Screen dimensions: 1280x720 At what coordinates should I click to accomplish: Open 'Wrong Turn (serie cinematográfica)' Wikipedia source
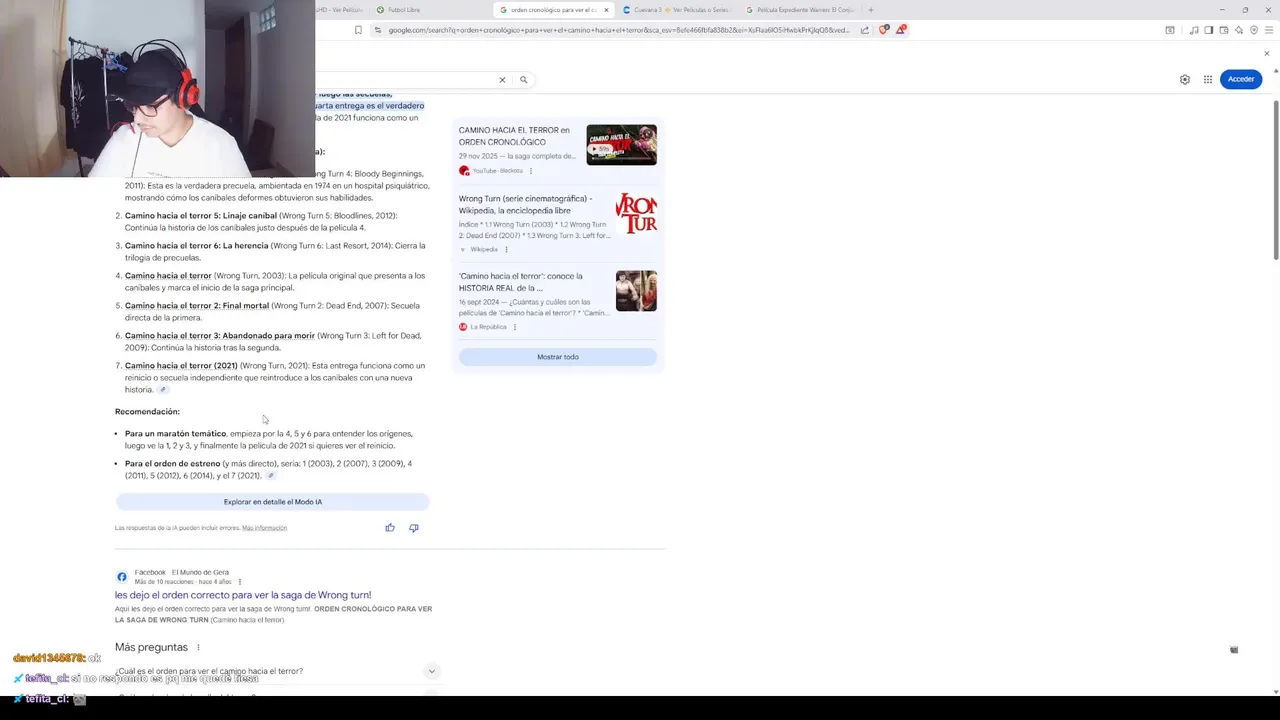525,204
